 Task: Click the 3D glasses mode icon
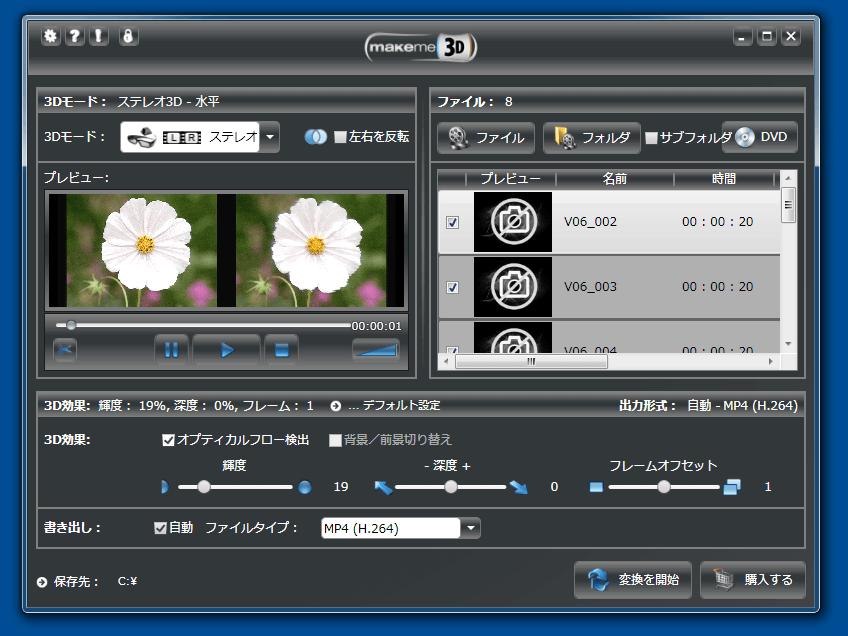[142, 137]
